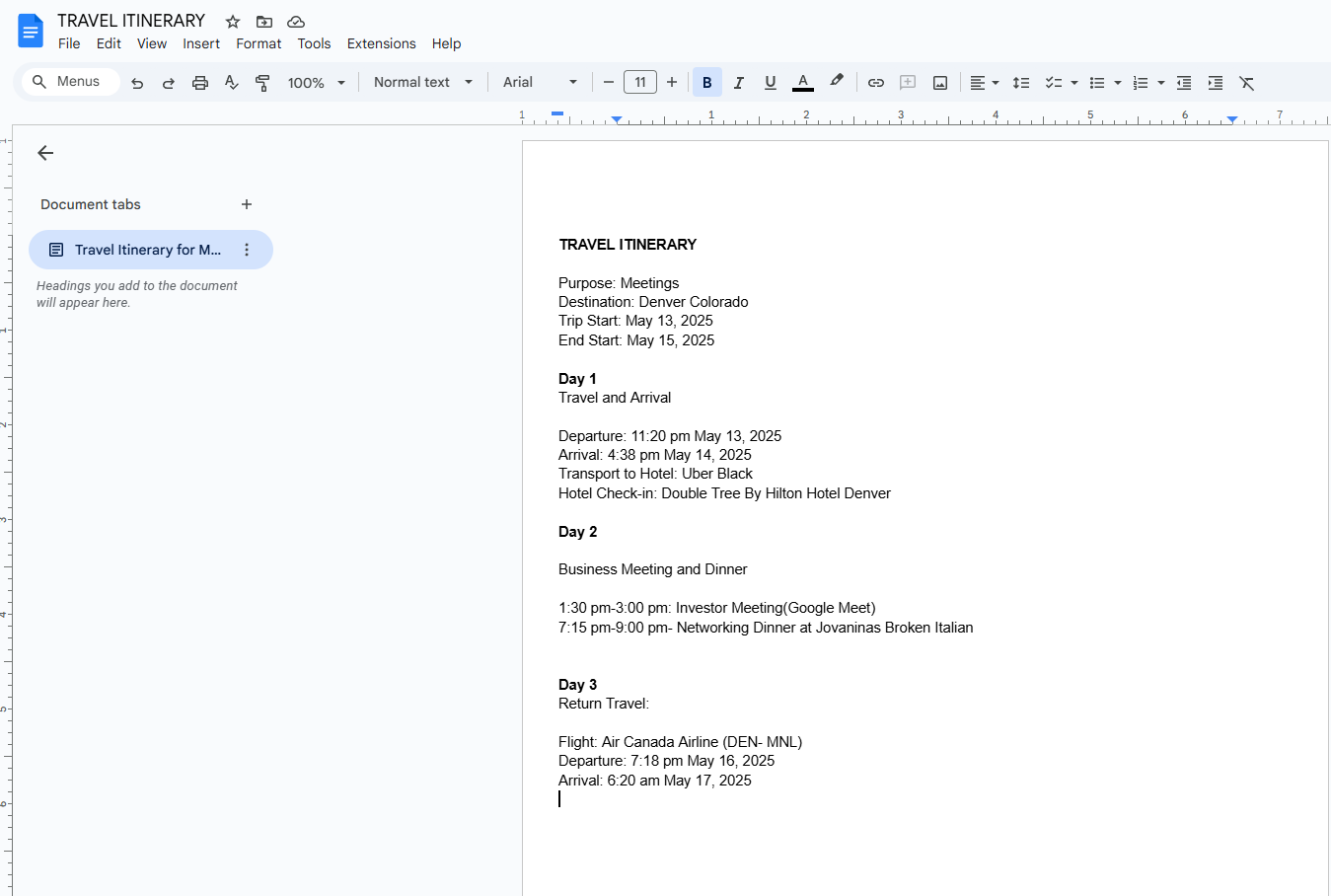Image resolution: width=1331 pixels, height=896 pixels.
Task: Toggle bold formatting
Action: point(707,83)
